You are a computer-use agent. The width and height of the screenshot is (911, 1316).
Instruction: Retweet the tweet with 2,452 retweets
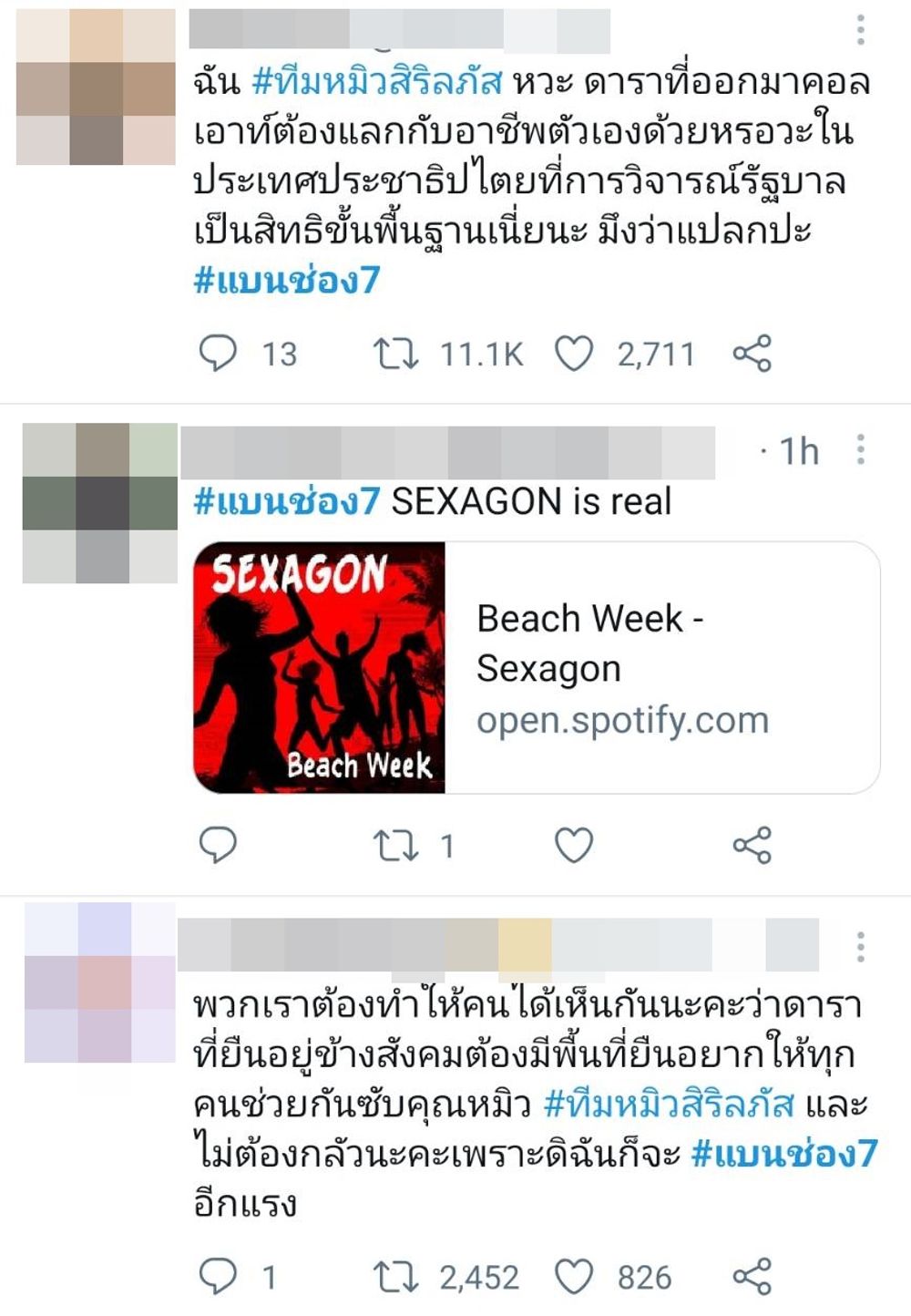[x=395, y=1276]
